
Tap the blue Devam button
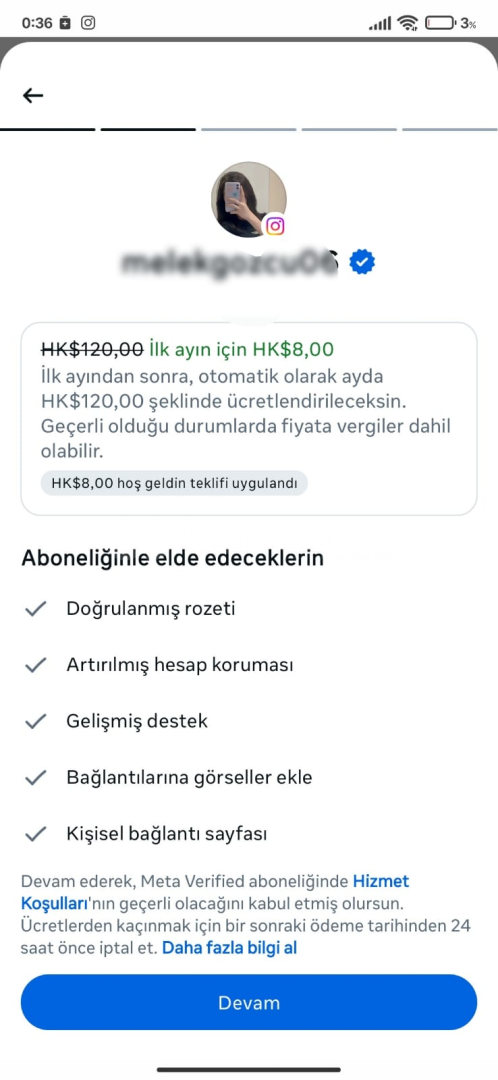249,1002
